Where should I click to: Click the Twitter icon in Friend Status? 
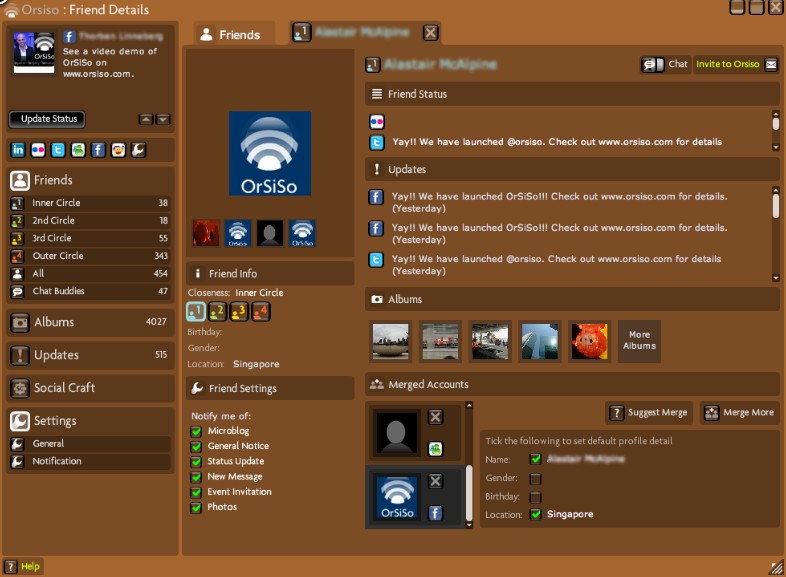[377, 143]
